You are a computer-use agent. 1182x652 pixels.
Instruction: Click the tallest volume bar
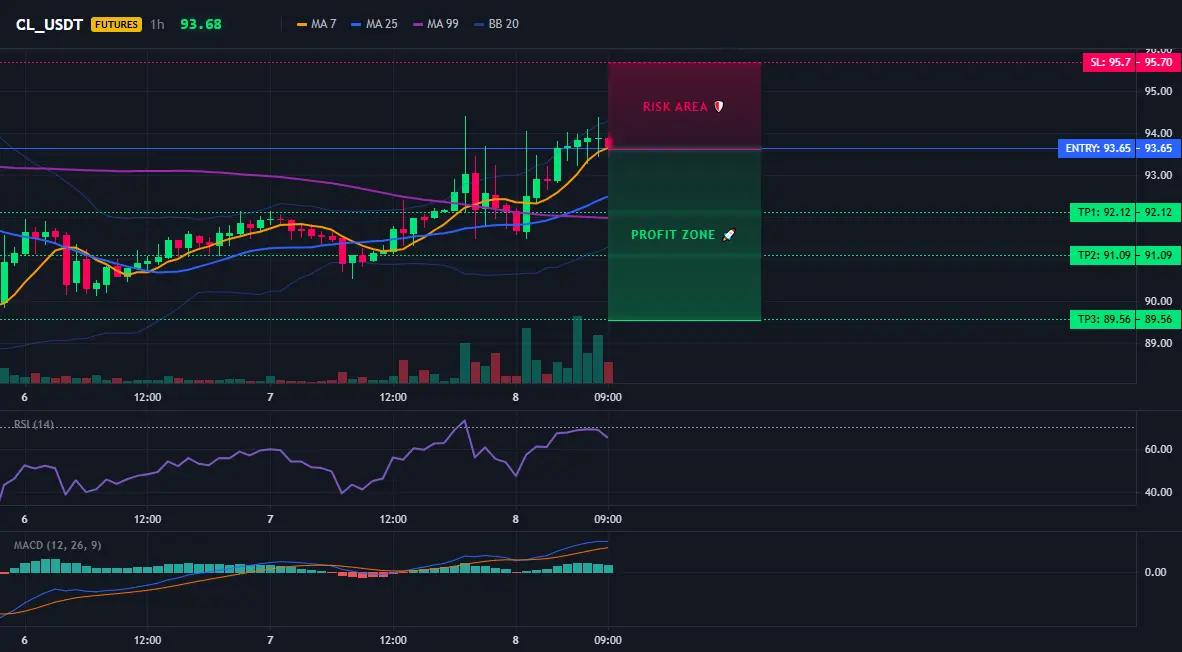577,350
